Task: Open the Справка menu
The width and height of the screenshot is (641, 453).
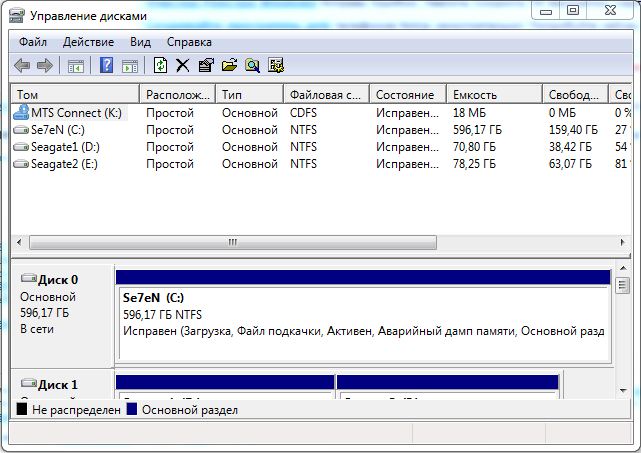Action: pos(189,42)
